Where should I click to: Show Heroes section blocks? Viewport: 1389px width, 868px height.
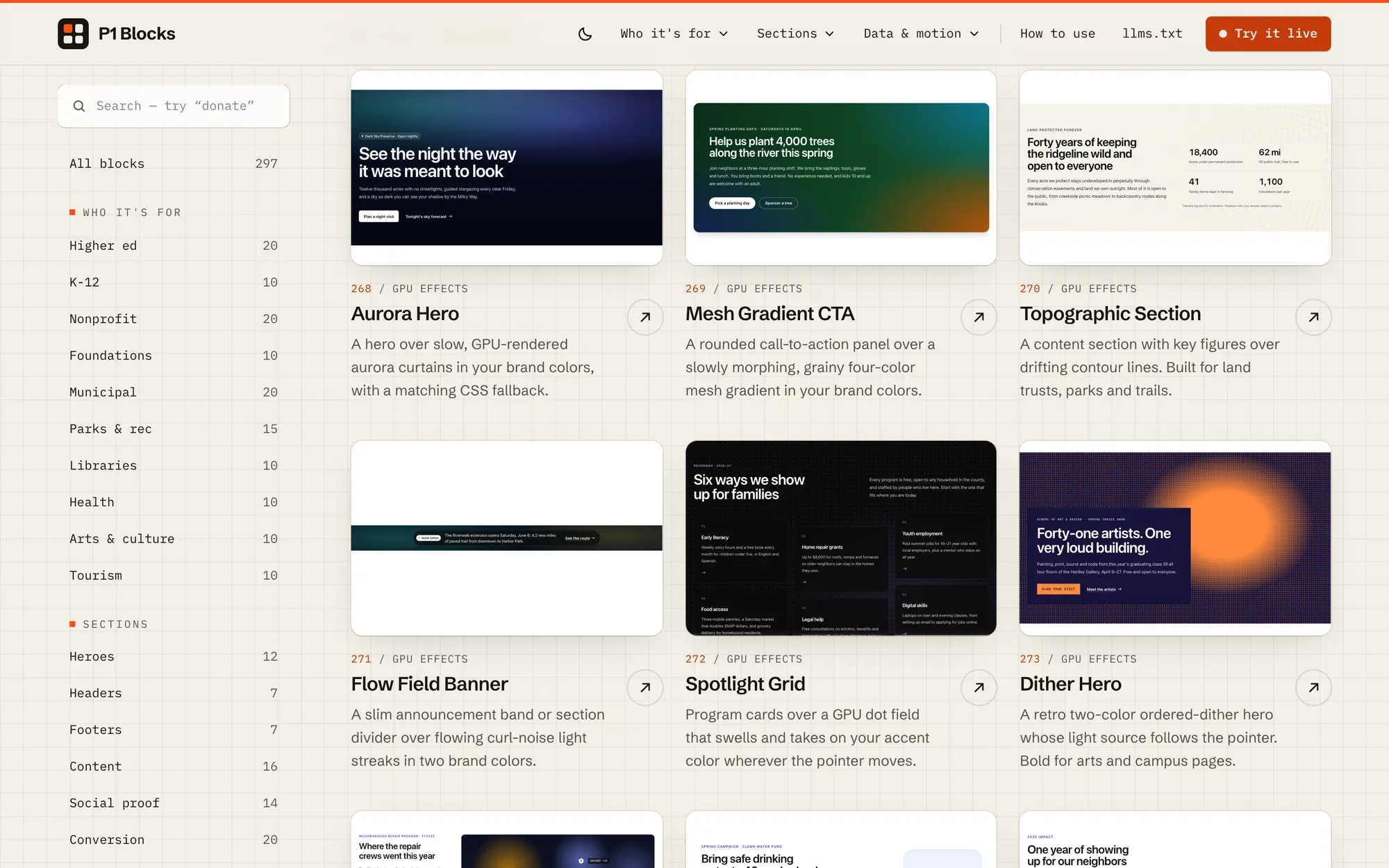pos(174,657)
